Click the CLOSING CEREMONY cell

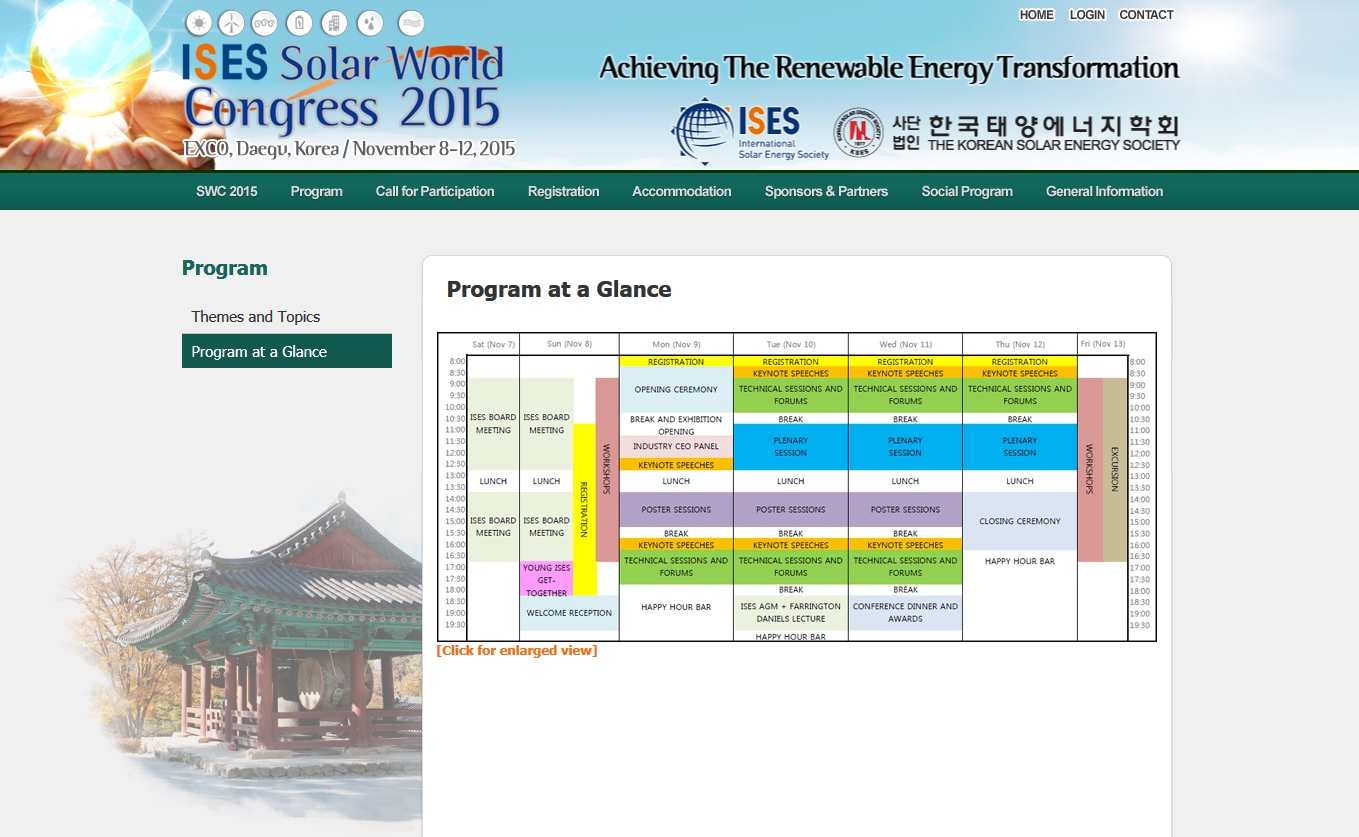[1020, 521]
